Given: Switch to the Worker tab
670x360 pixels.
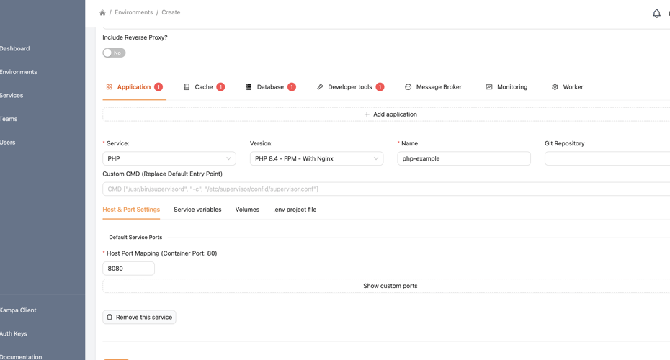Looking at the screenshot, I should pos(567,87).
